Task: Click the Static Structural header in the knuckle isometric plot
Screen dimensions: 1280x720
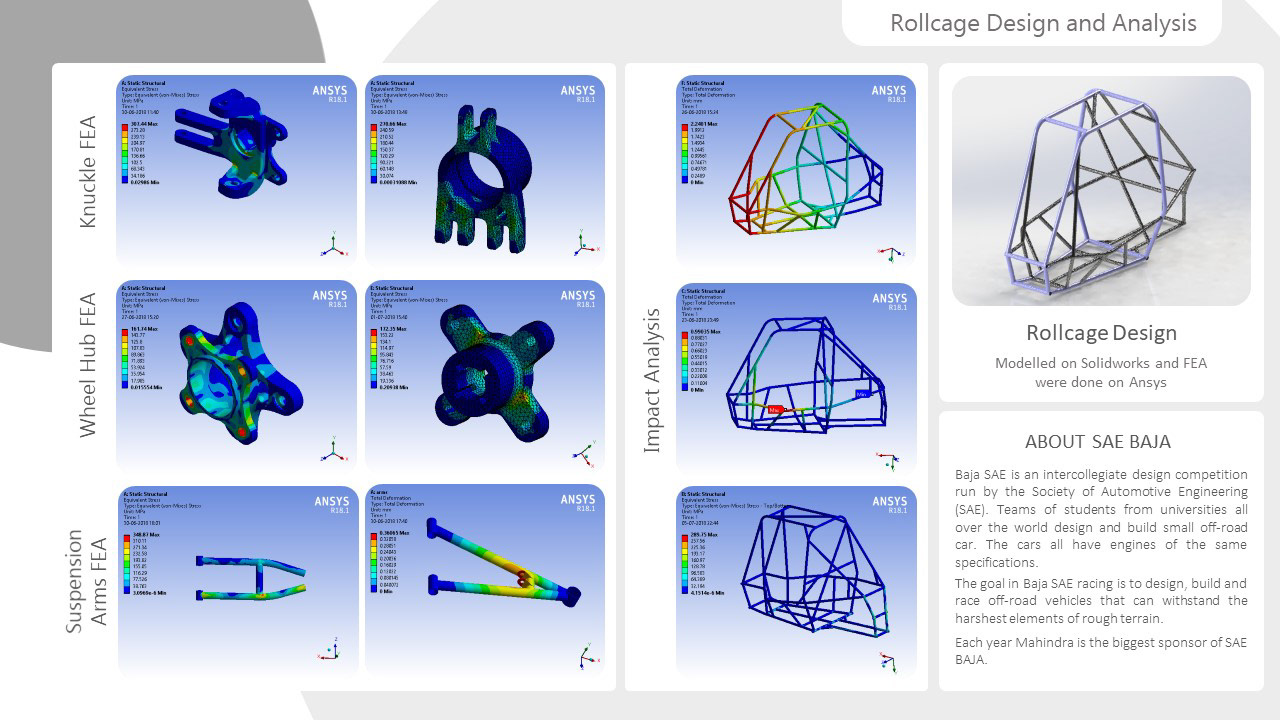Action: [x=142, y=83]
